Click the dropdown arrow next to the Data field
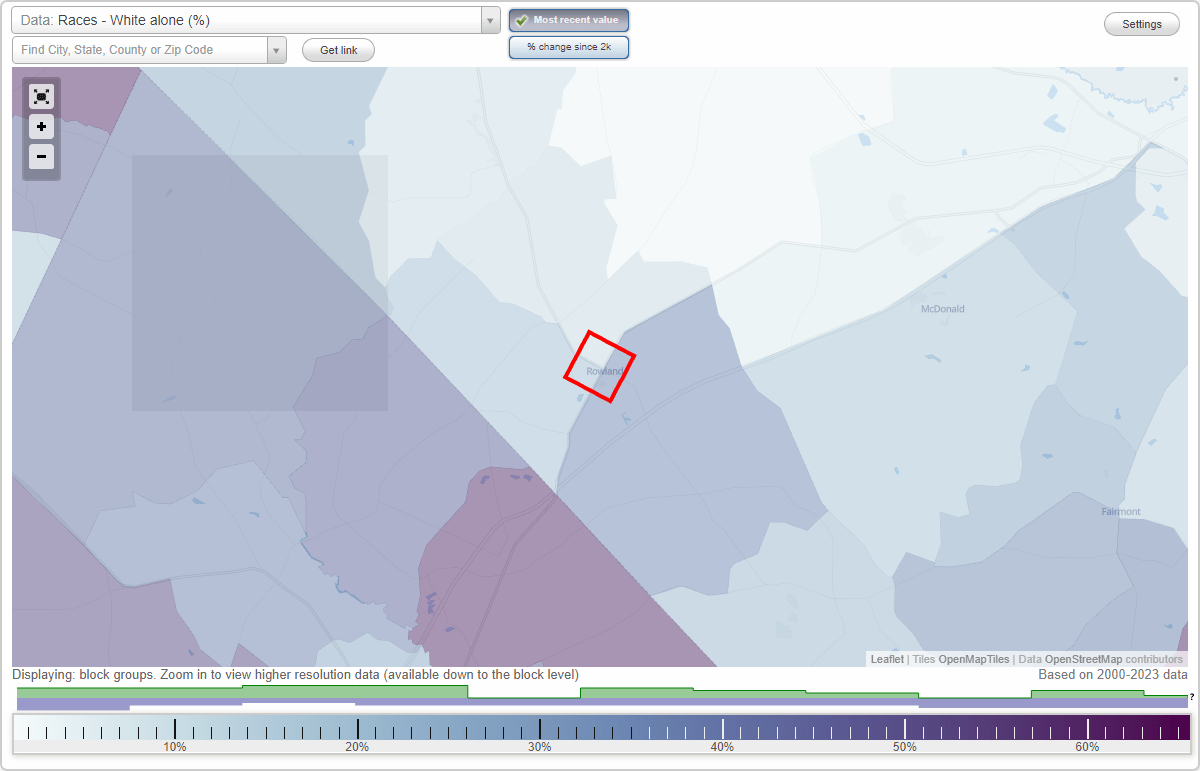 488,20
